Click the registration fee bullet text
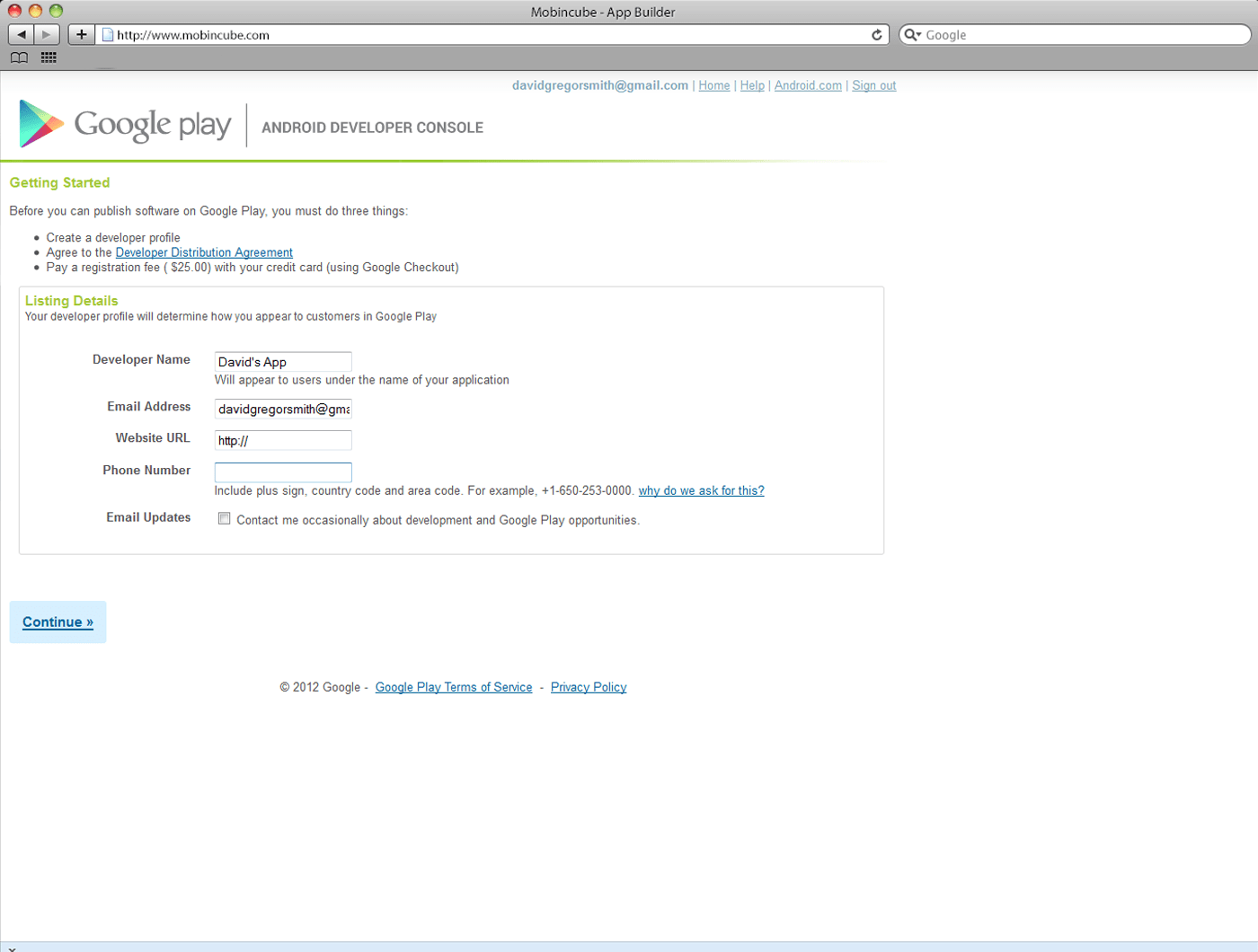This screenshot has height=952, width=1258. click(252, 268)
